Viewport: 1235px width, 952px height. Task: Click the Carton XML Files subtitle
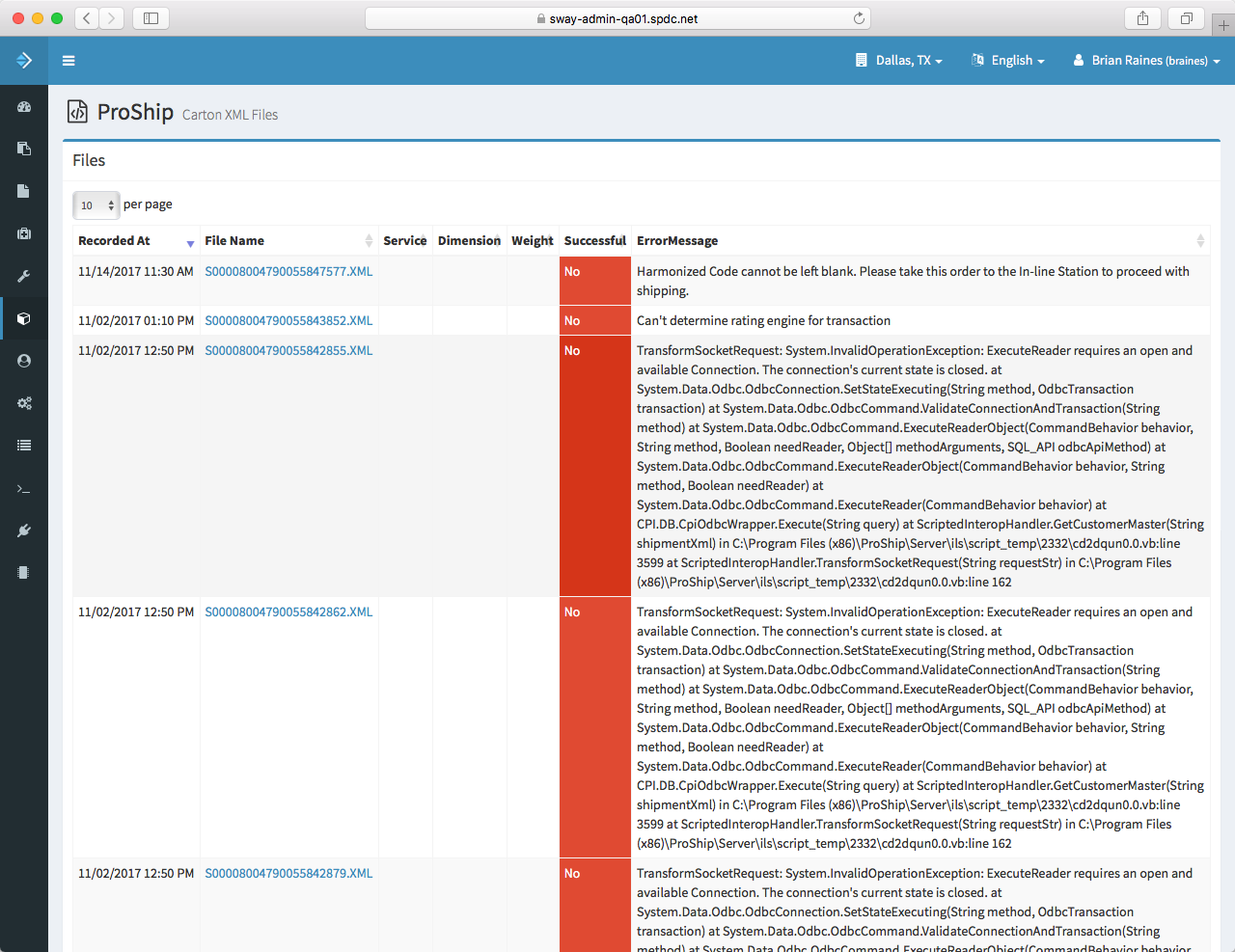[x=230, y=115]
